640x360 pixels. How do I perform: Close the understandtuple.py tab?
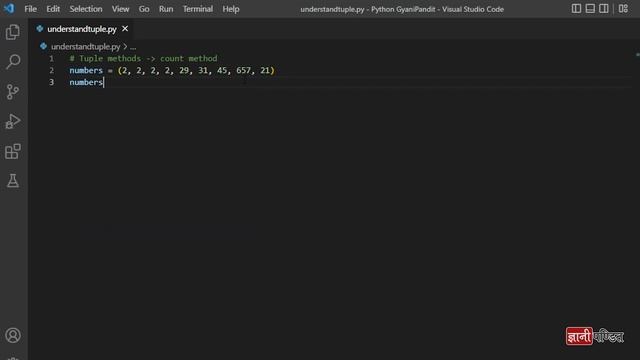125,29
